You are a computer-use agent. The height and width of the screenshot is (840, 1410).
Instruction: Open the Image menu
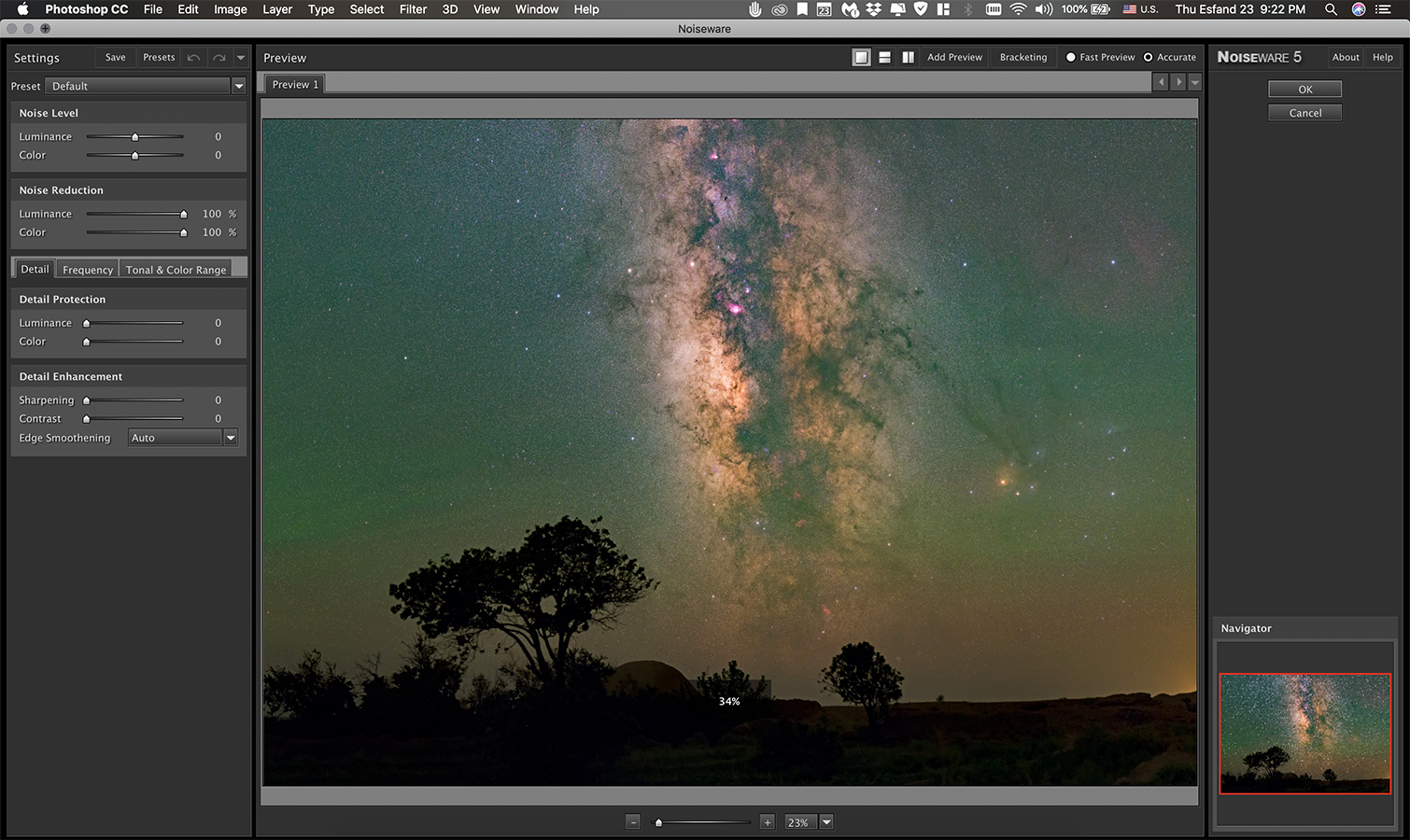(x=231, y=9)
